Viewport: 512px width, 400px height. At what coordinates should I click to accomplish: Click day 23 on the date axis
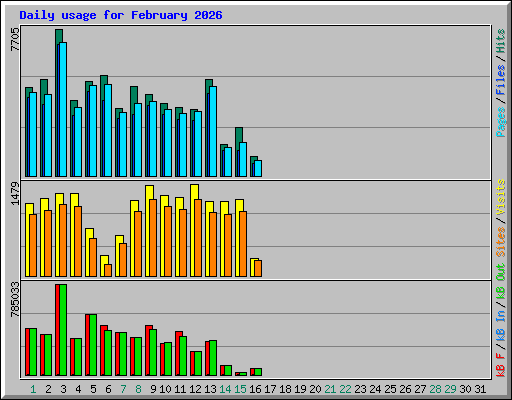tap(360, 389)
